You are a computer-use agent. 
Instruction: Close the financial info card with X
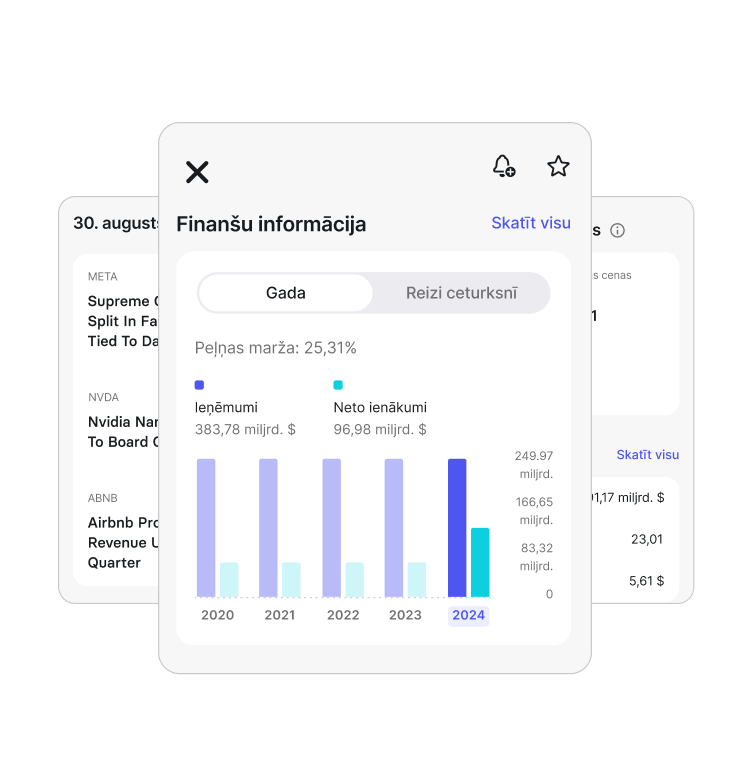(197, 172)
